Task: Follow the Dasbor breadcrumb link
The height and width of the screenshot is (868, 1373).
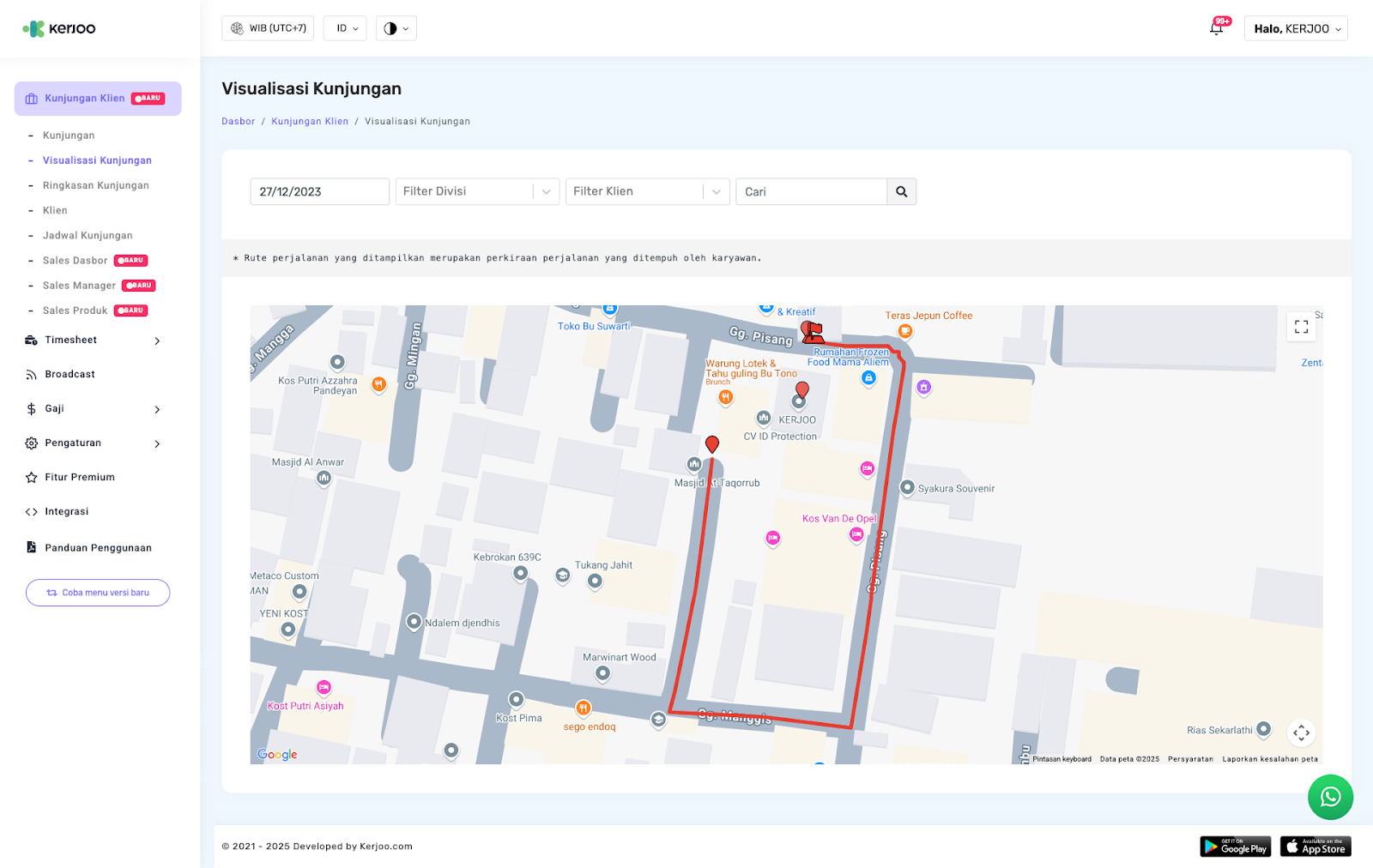Action: 239,122
